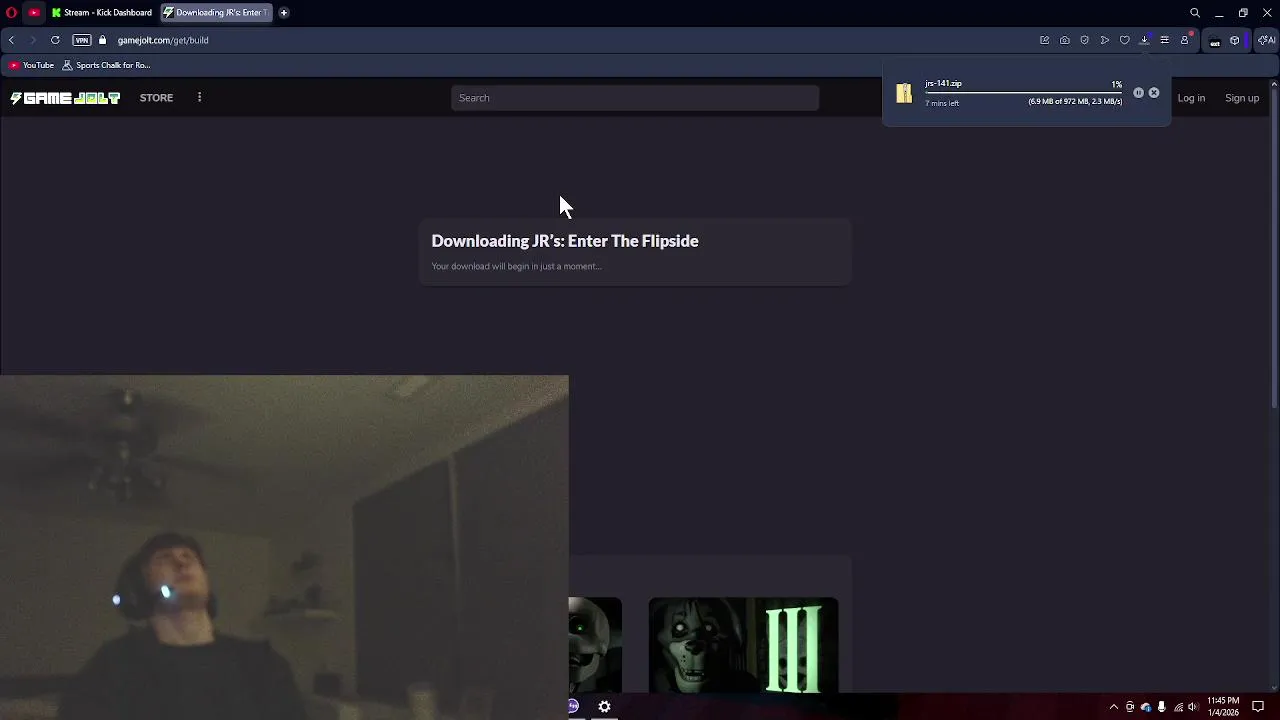This screenshot has height=720, width=1280.
Task: Click the jrs-141.zip file name
Action: [x=943, y=84]
